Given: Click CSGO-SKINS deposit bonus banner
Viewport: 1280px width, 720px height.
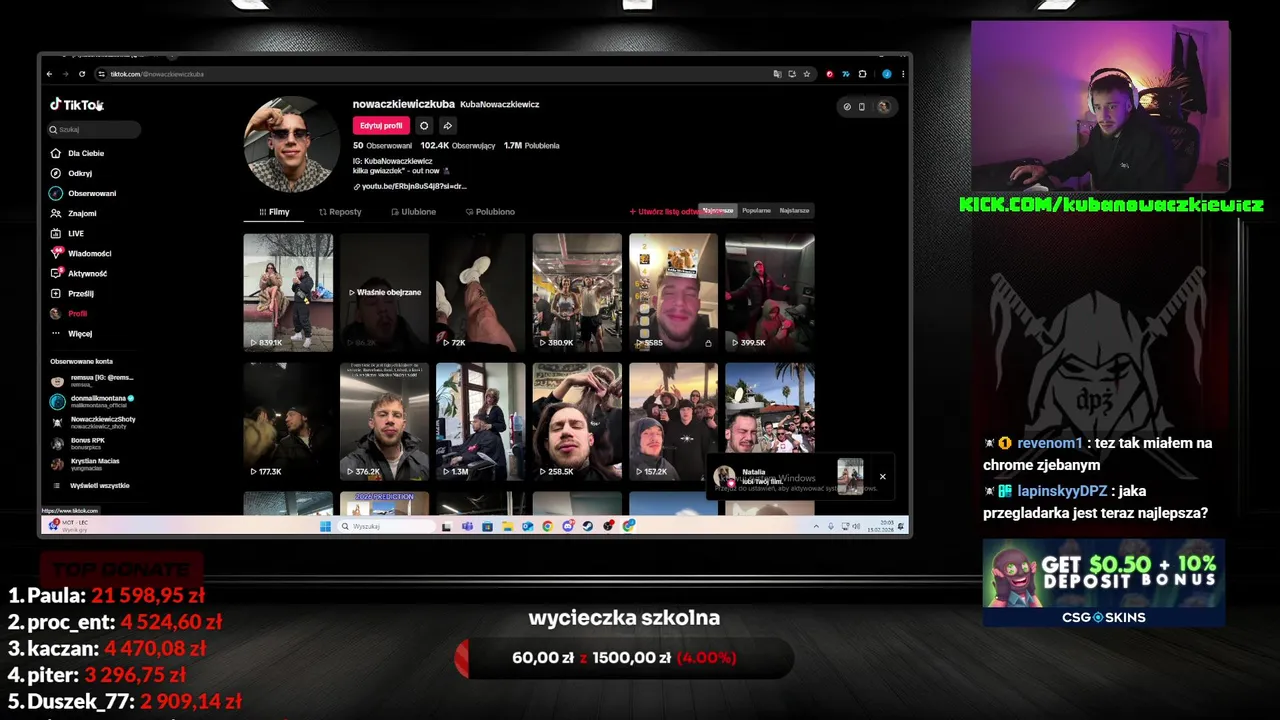Looking at the screenshot, I should coord(1104,583).
